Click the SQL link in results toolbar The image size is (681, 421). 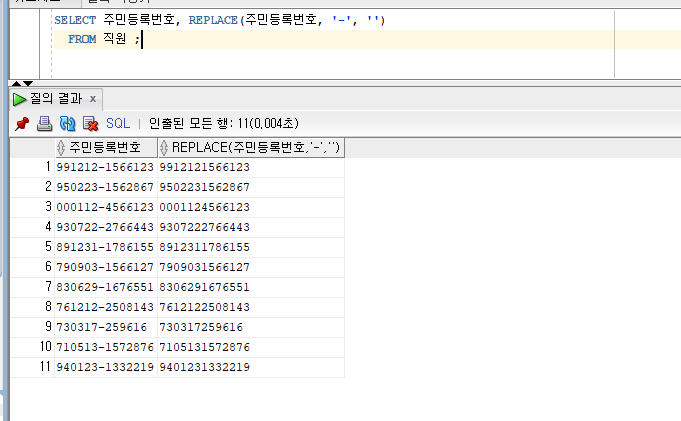pyautogui.click(x=118, y=124)
